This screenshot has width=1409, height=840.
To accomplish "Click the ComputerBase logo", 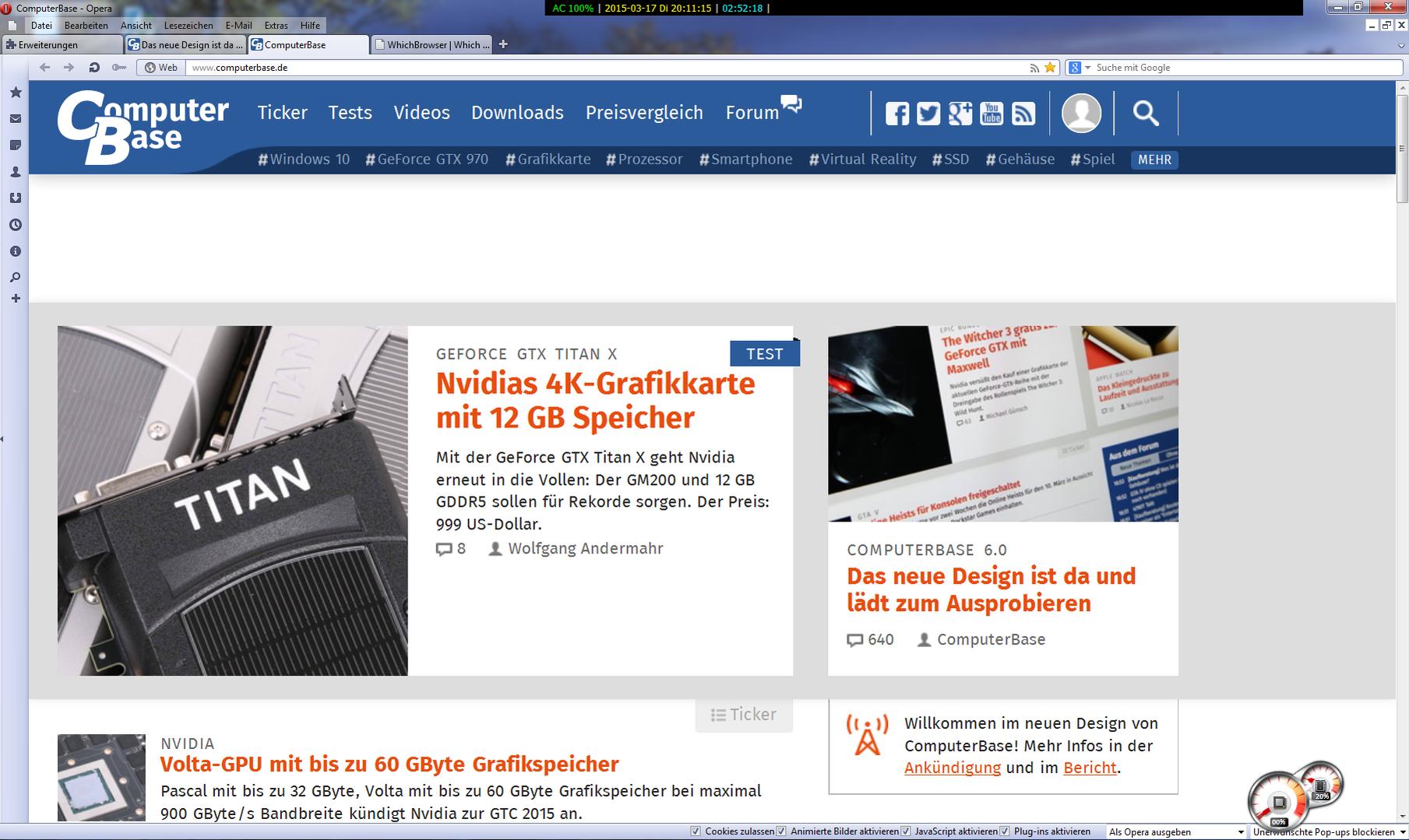I will [x=143, y=127].
